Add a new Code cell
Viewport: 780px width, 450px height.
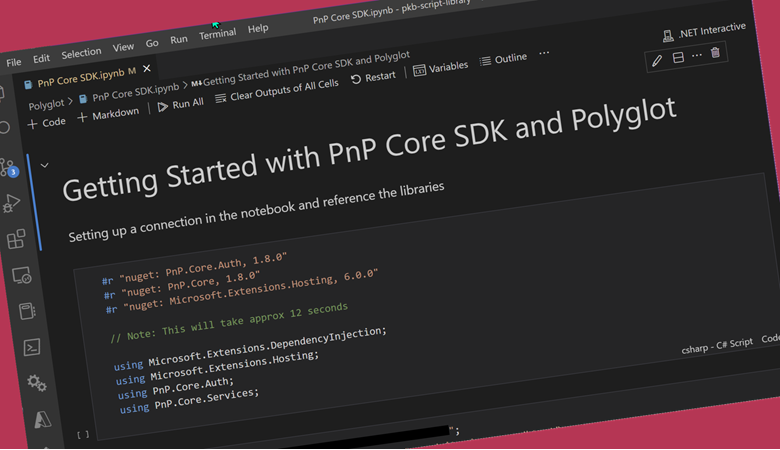pyautogui.click(x=46, y=123)
